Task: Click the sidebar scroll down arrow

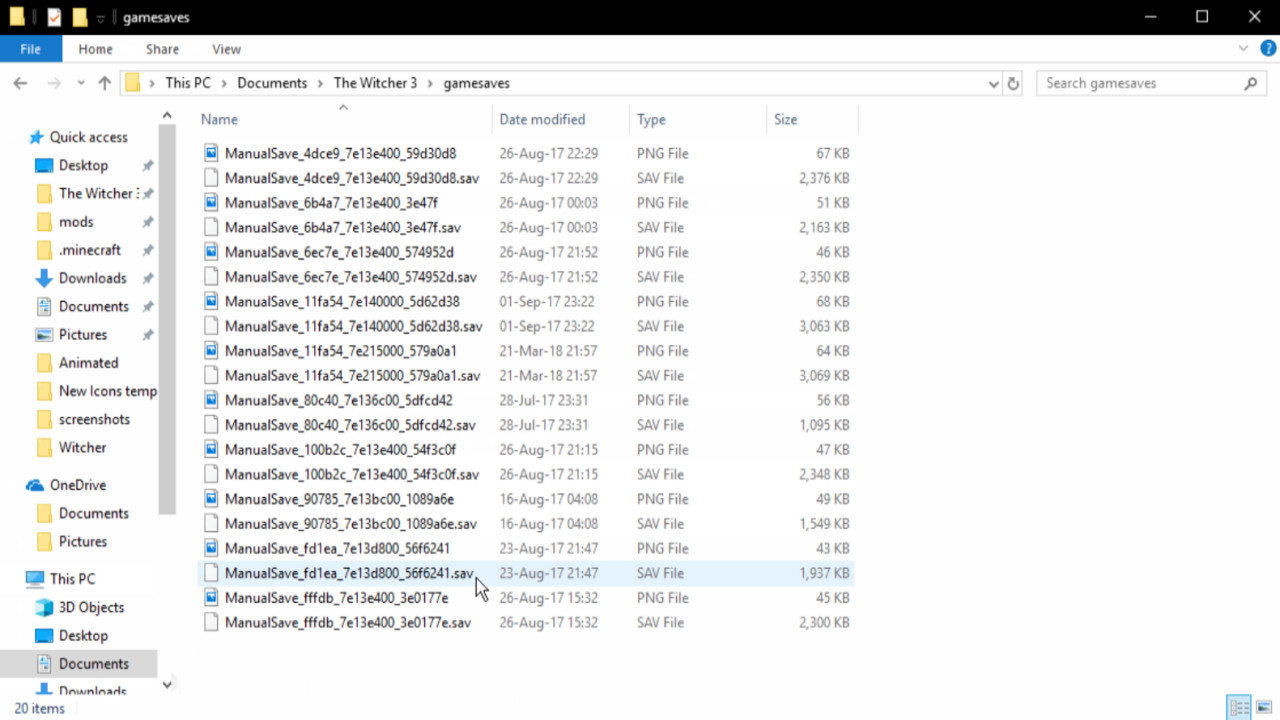Action: (167, 685)
